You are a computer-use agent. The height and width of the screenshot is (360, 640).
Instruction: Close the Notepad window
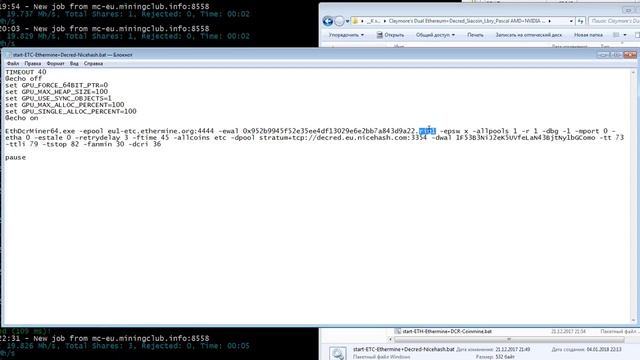(630, 55)
